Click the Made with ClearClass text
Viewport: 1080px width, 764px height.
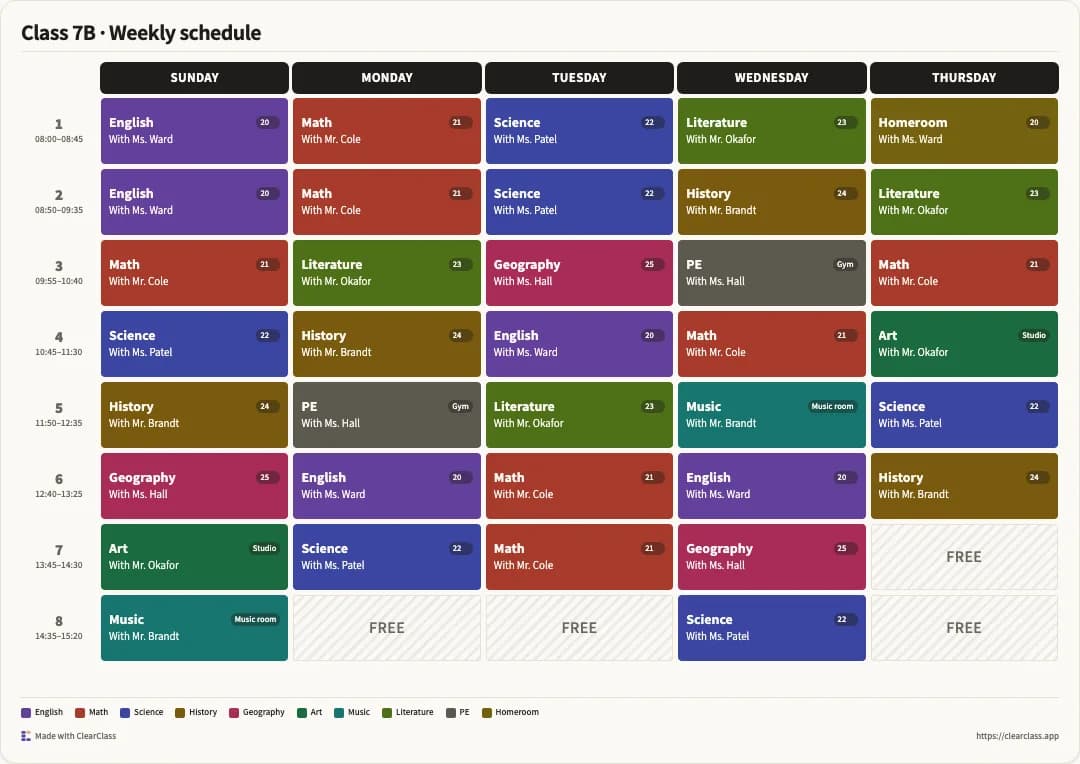point(76,736)
